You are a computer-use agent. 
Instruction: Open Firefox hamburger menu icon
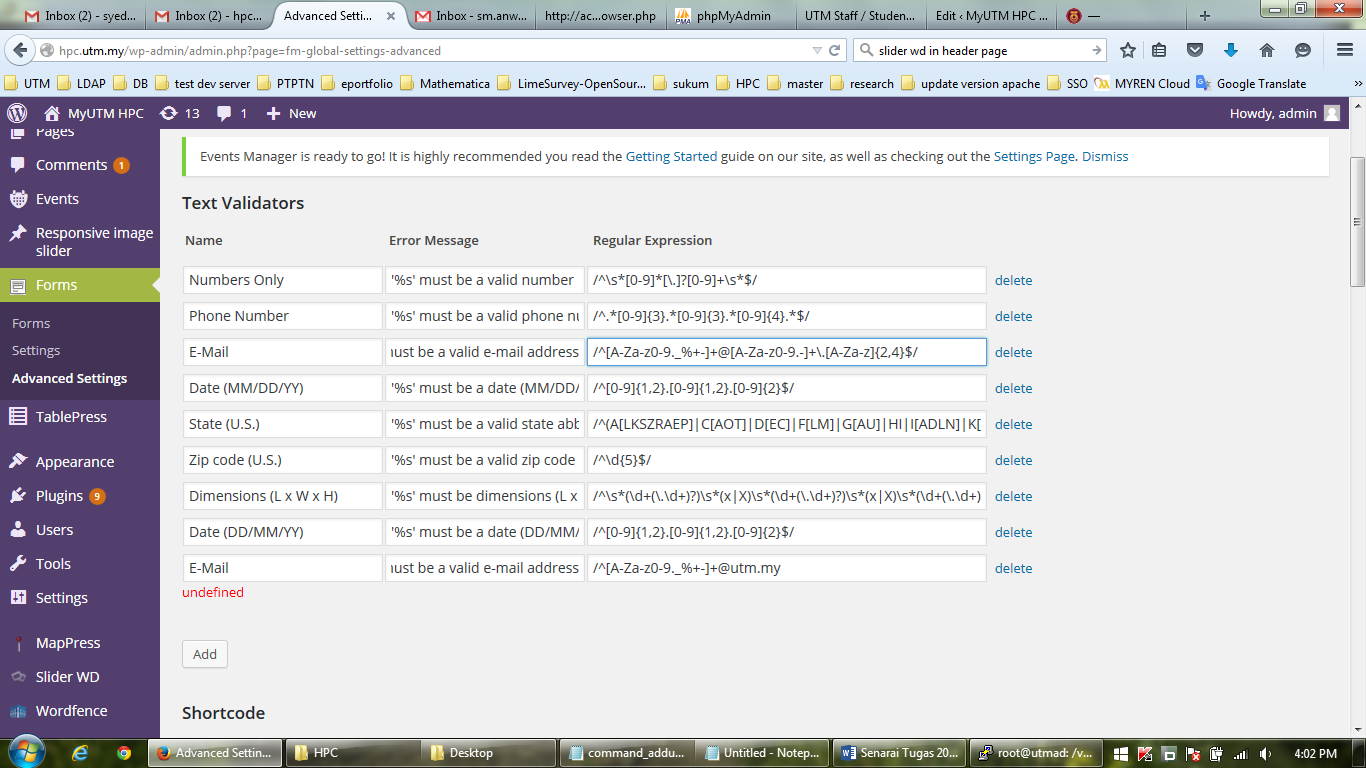(x=1344, y=50)
